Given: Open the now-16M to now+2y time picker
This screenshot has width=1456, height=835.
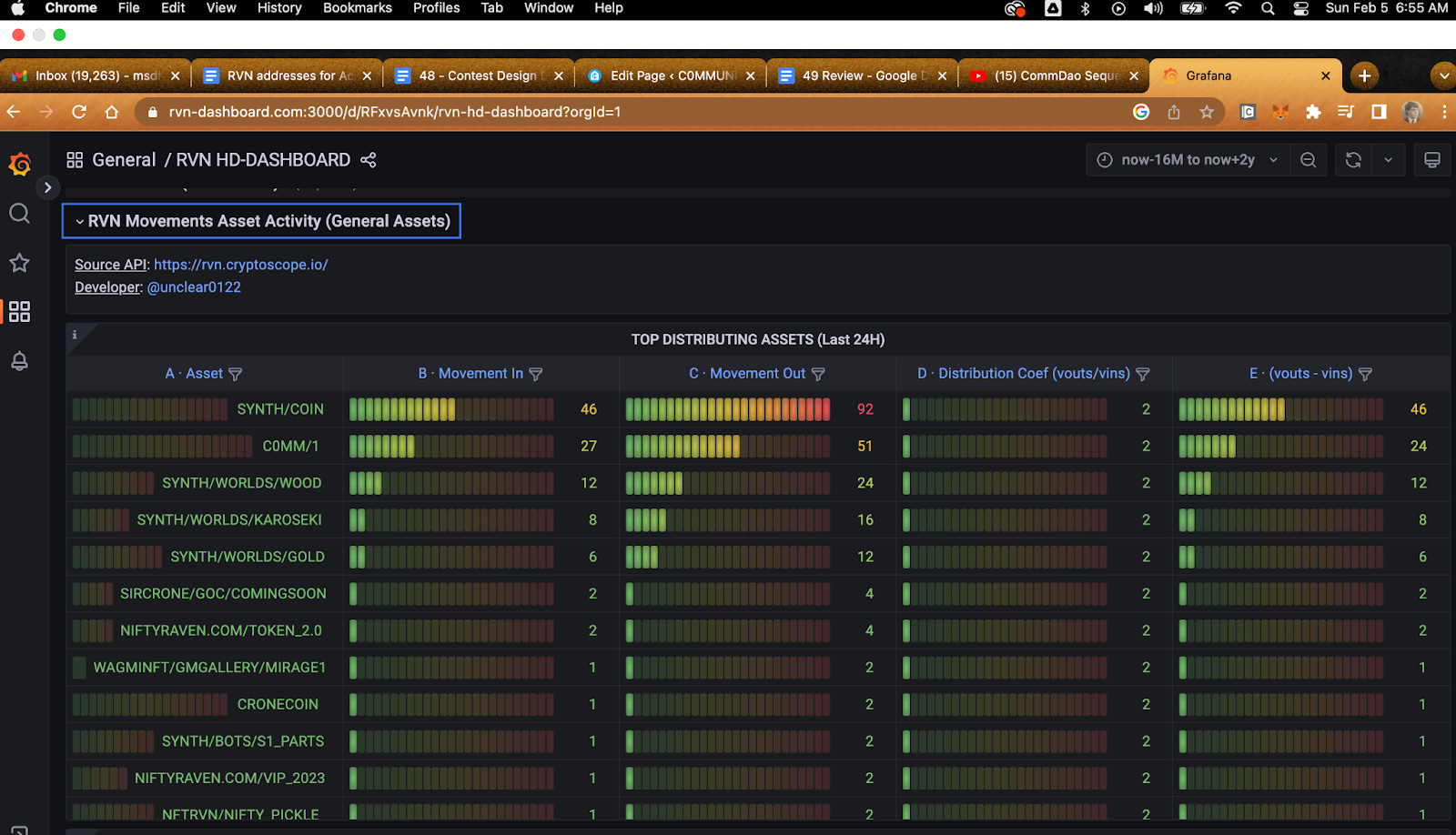Looking at the screenshot, I should click(x=1188, y=160).
